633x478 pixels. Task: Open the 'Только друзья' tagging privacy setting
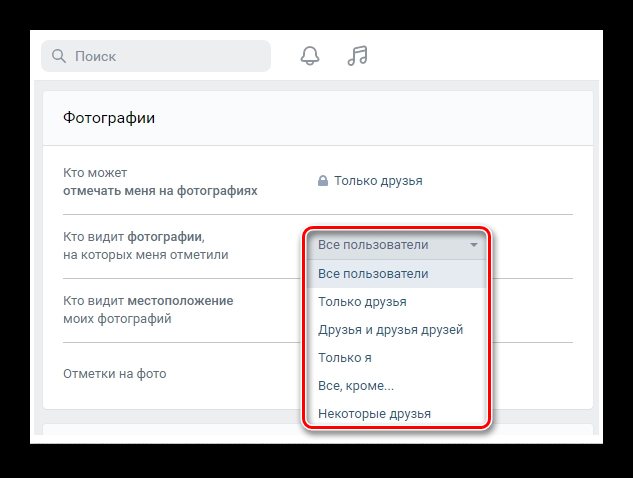pos(378,181)
